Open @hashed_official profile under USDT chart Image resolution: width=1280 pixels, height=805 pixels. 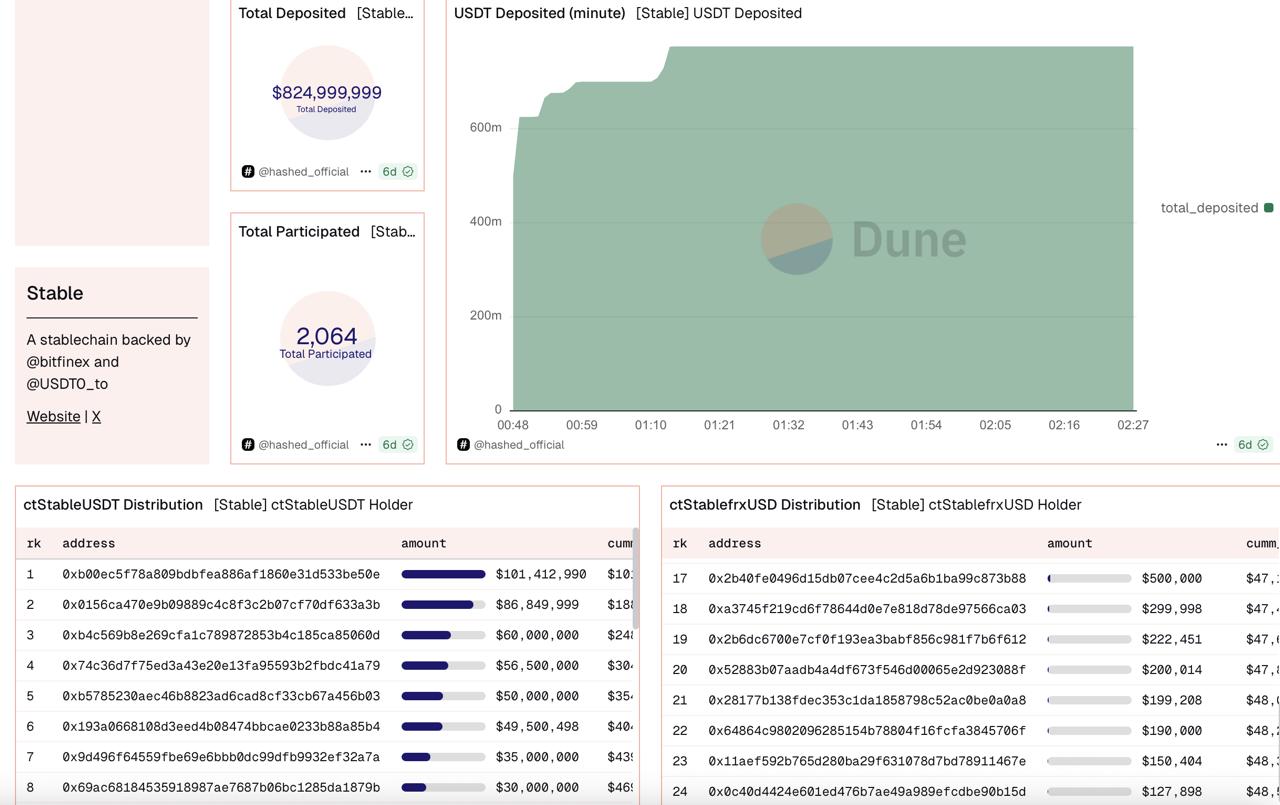tap(518, 445)
